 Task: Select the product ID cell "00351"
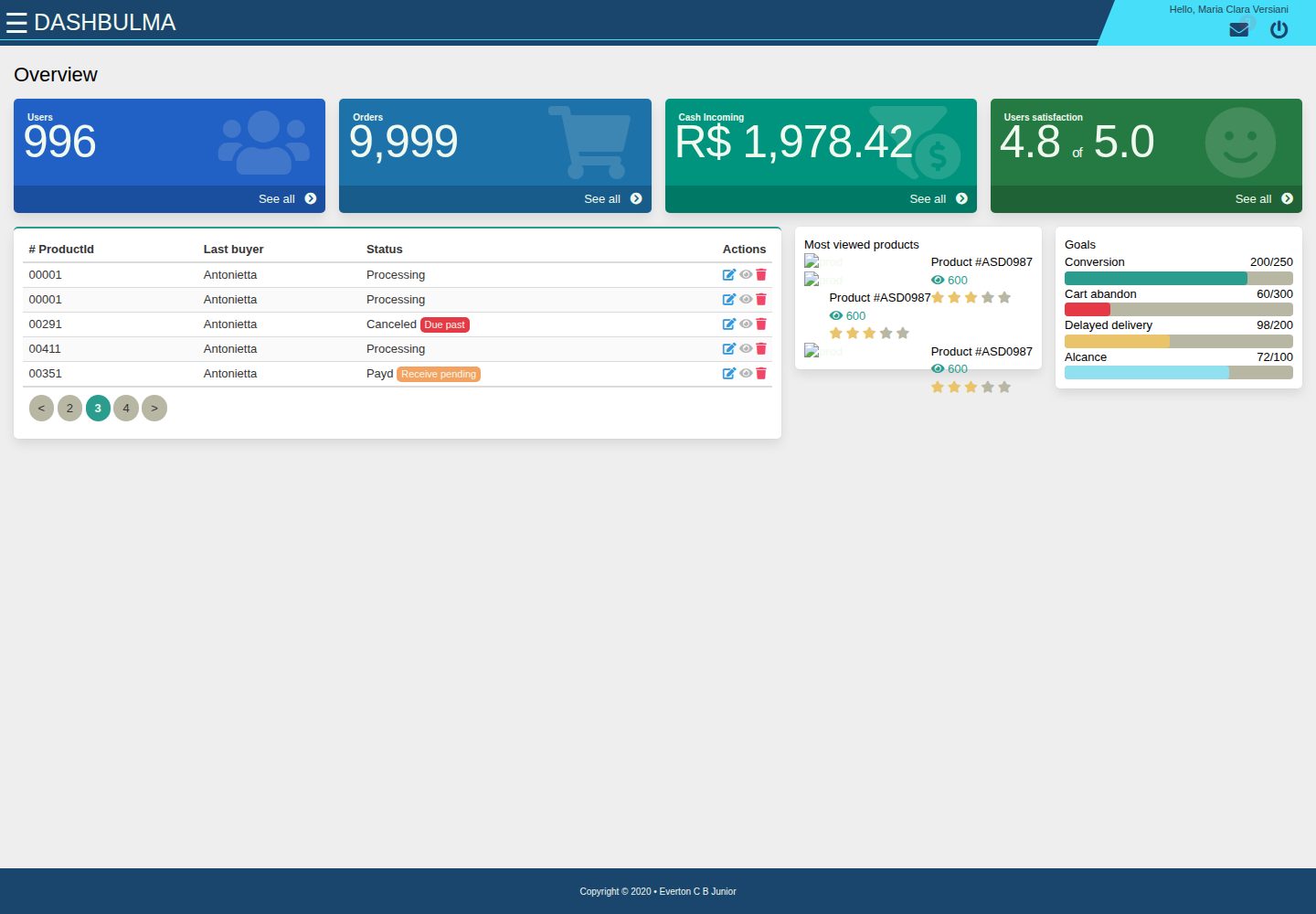click(46, 374)
